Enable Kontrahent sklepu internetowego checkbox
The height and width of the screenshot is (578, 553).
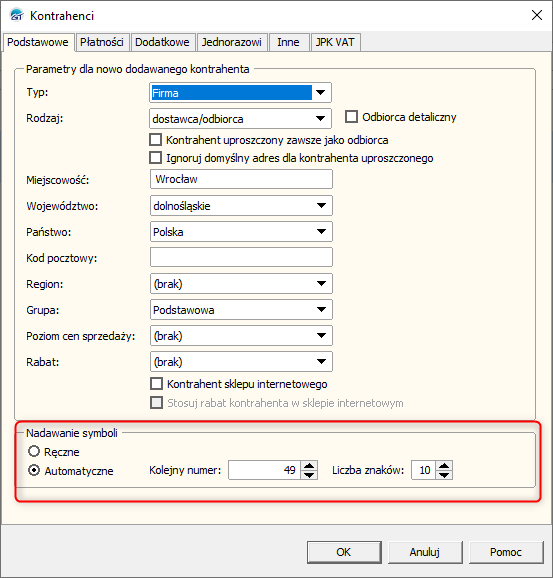[x=157, y=384]
